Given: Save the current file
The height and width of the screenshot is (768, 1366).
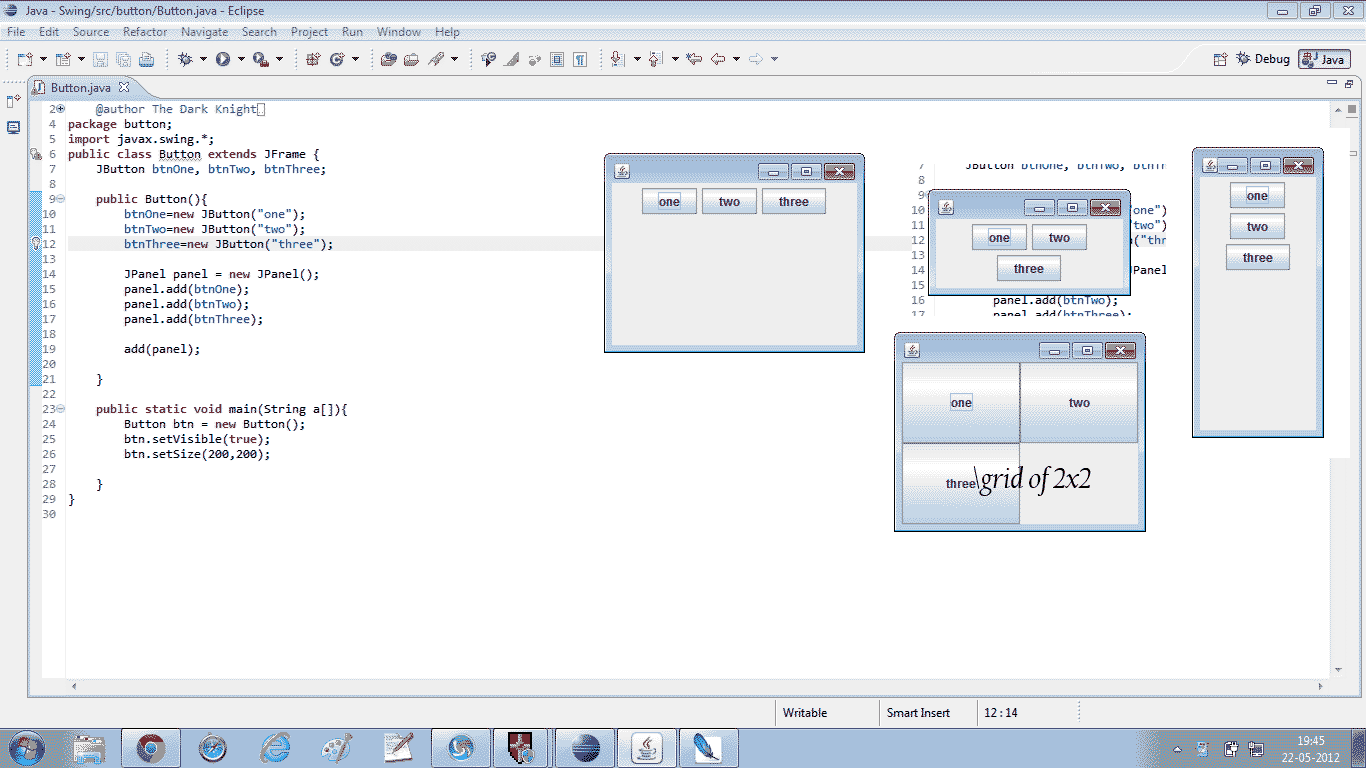Looking at the screenshot, I should [x=101, y=58].
